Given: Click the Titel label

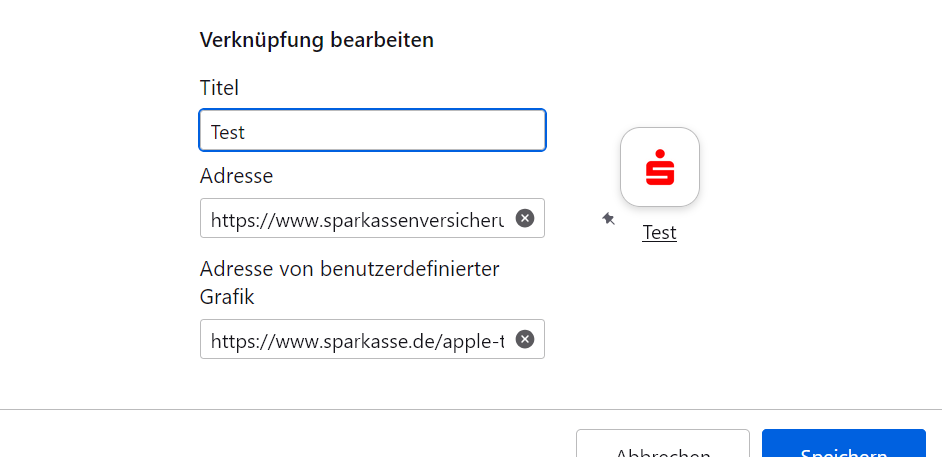Looking at the screenshot, I should (x=219, y=88).
